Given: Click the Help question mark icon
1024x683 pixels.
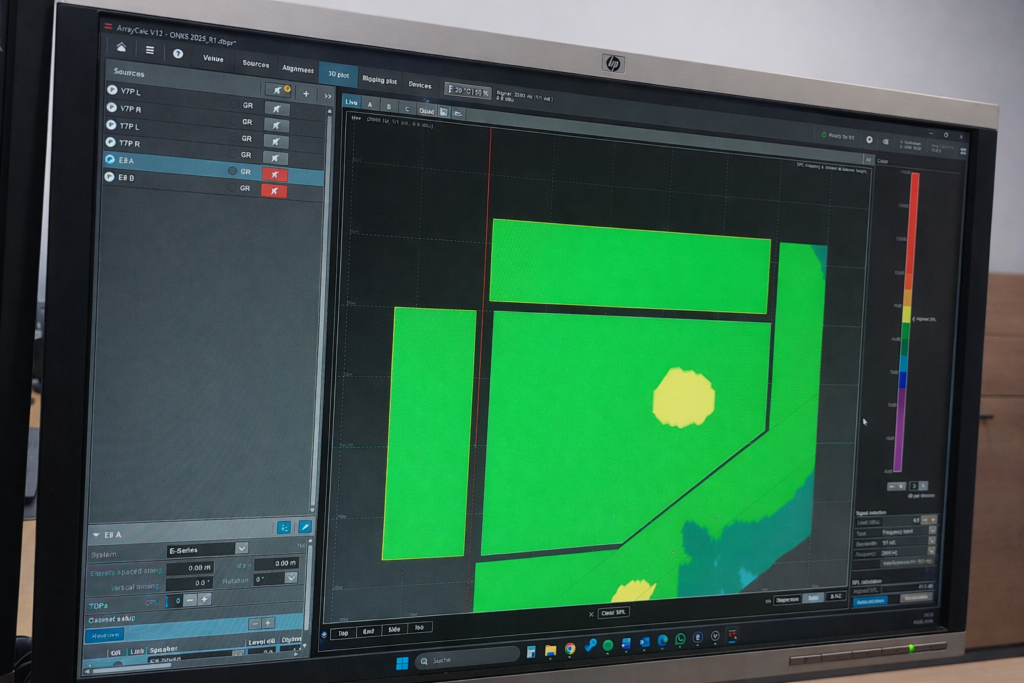Looking at the screenshot, I should pos(178,53).
